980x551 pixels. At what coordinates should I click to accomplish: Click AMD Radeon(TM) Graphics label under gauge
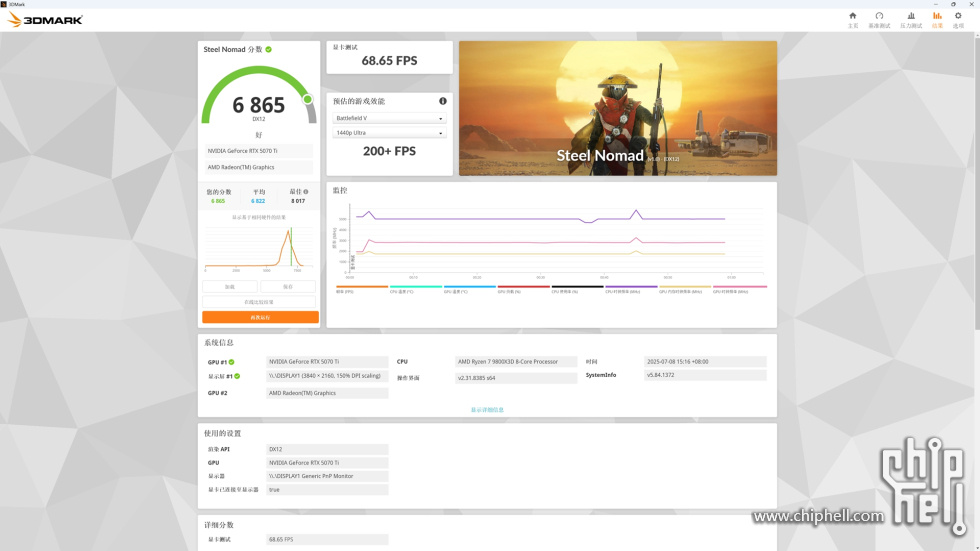tap(259, 167)
